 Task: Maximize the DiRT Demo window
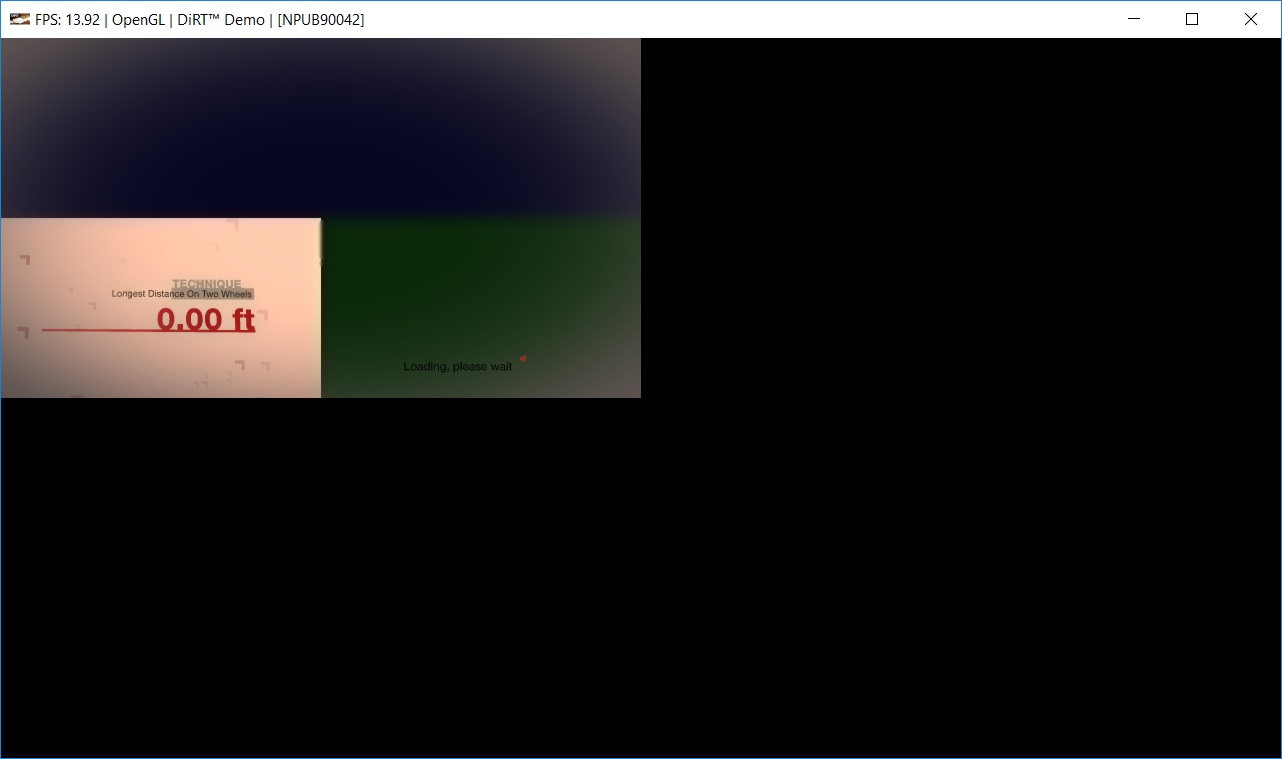pos(1192,19)
